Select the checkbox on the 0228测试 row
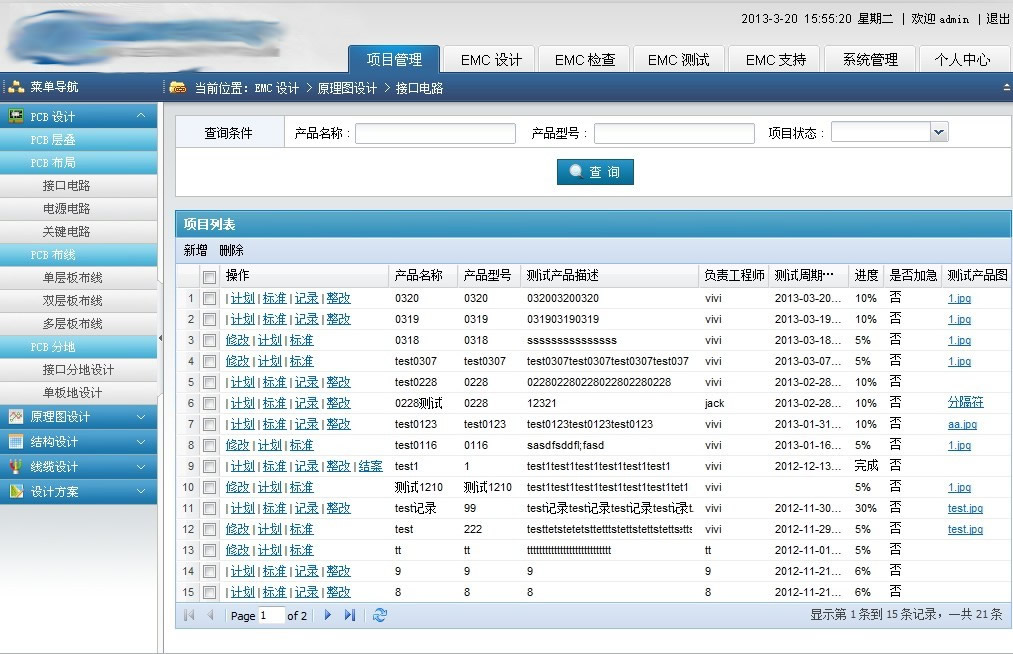 click(x=208, y=403)
